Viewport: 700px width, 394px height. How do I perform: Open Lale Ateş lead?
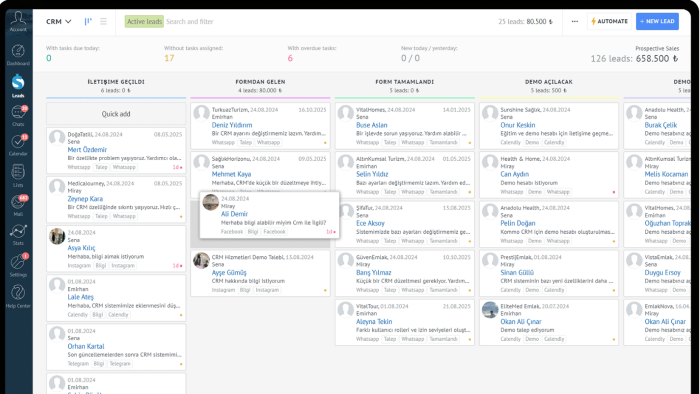[80, 297]
